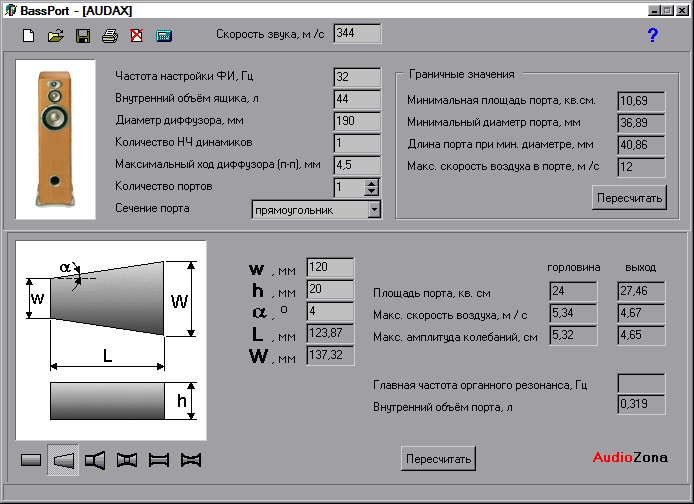This screenshot has height=504, width=694.
Task: Select the horn-flared port shape icon
Action: (x=95, y=460)
